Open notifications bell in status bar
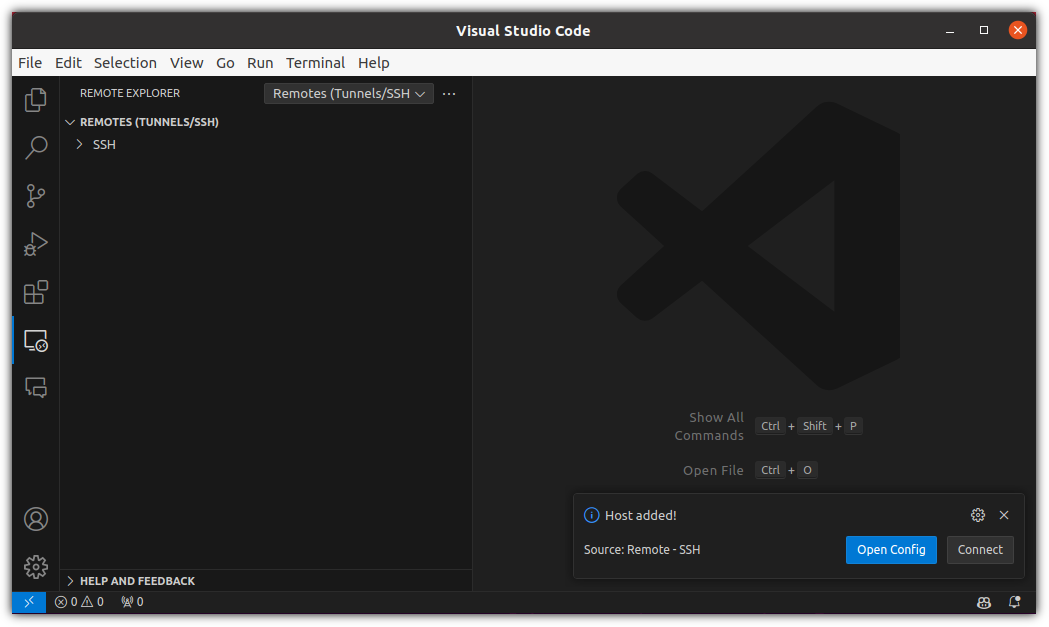1049x627 pixels. [x=1014, y=602]
